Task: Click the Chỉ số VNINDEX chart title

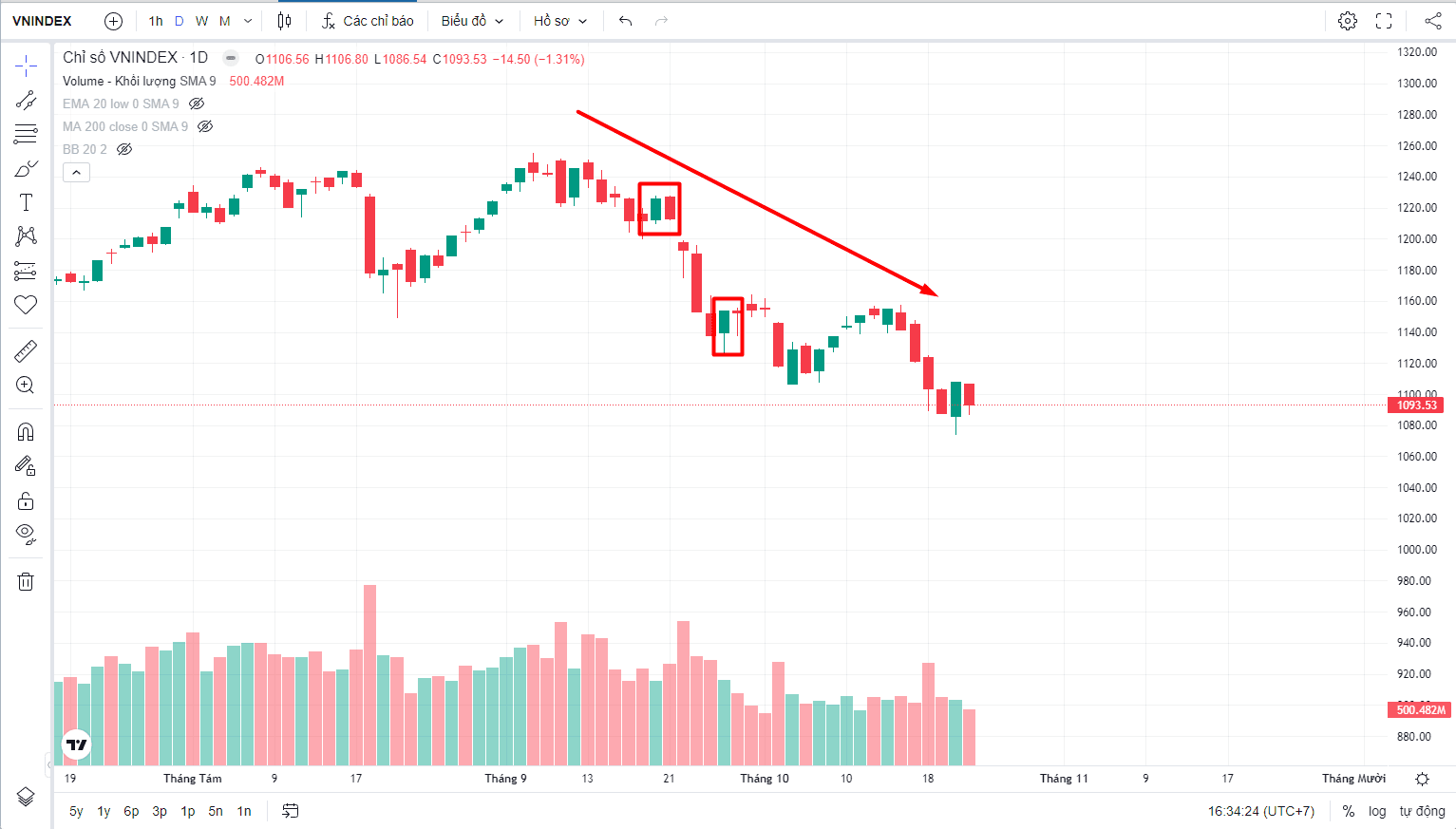Action: tap(135, 58)
